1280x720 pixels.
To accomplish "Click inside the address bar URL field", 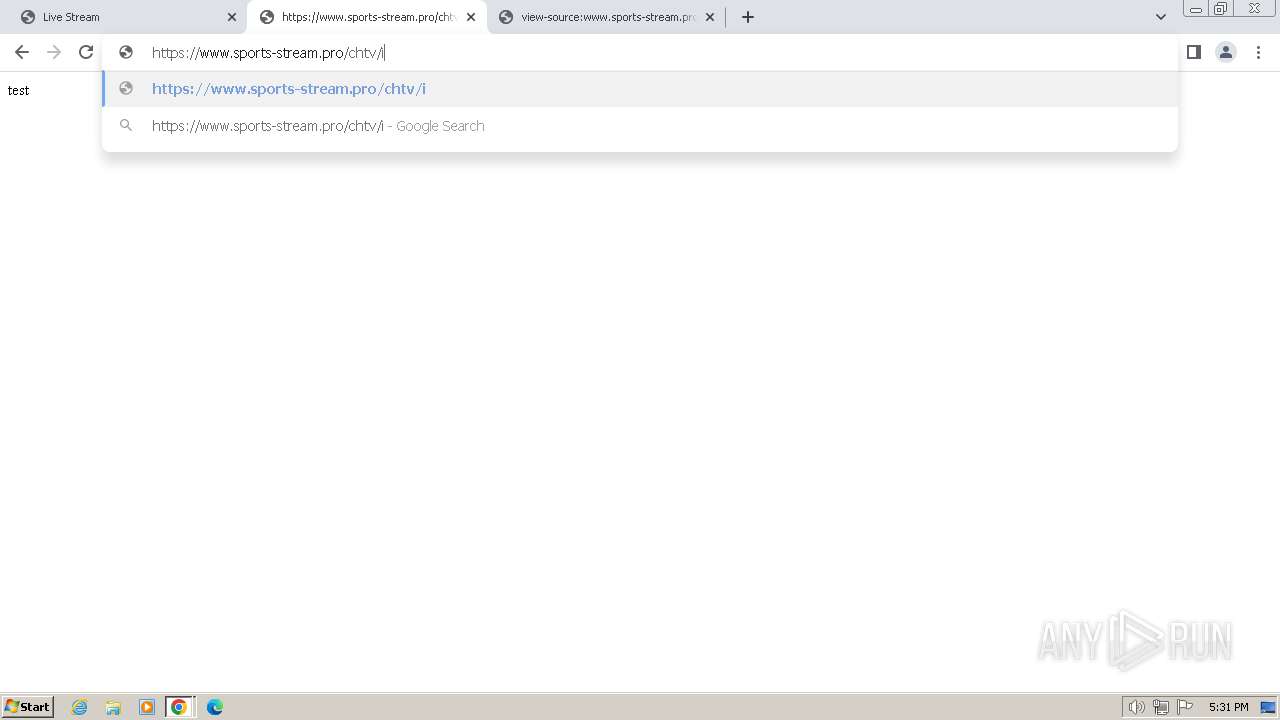I will point(640,53).
